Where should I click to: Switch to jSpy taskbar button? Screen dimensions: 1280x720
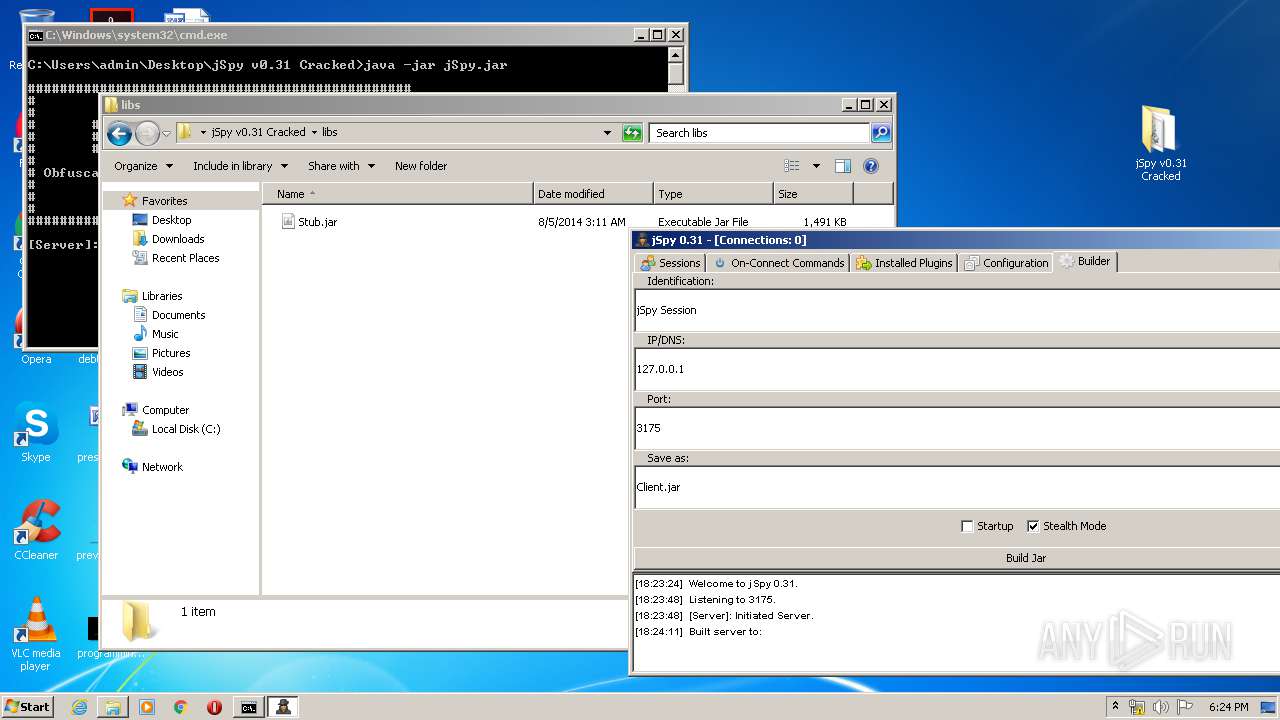tap(284, 707)
